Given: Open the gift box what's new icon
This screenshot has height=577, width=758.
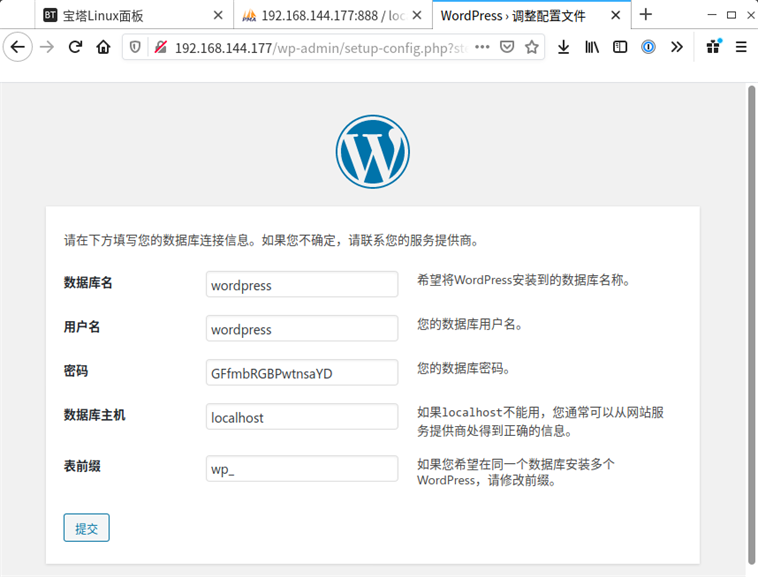Looking at the screenshot, I should pos(714,47).
